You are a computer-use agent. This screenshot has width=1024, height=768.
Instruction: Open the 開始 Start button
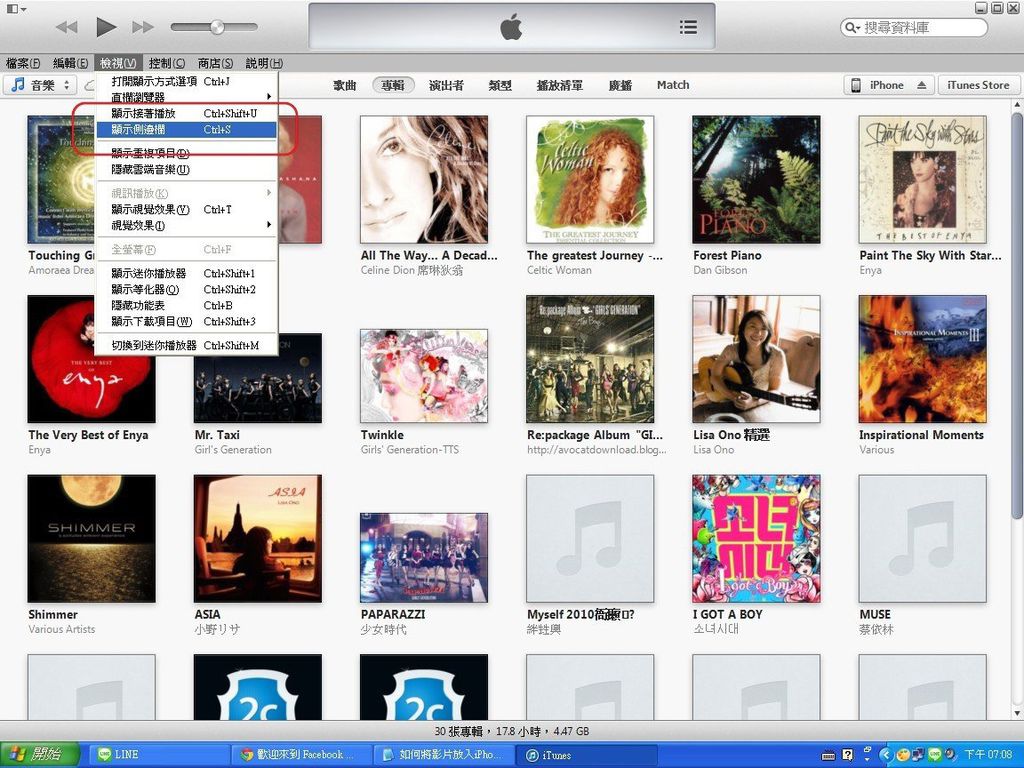pos(39,754)
